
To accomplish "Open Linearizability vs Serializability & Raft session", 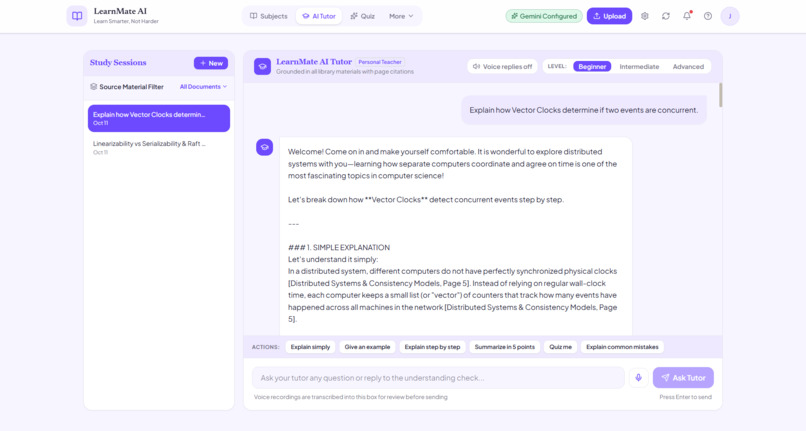I will (x=159, y=148).
